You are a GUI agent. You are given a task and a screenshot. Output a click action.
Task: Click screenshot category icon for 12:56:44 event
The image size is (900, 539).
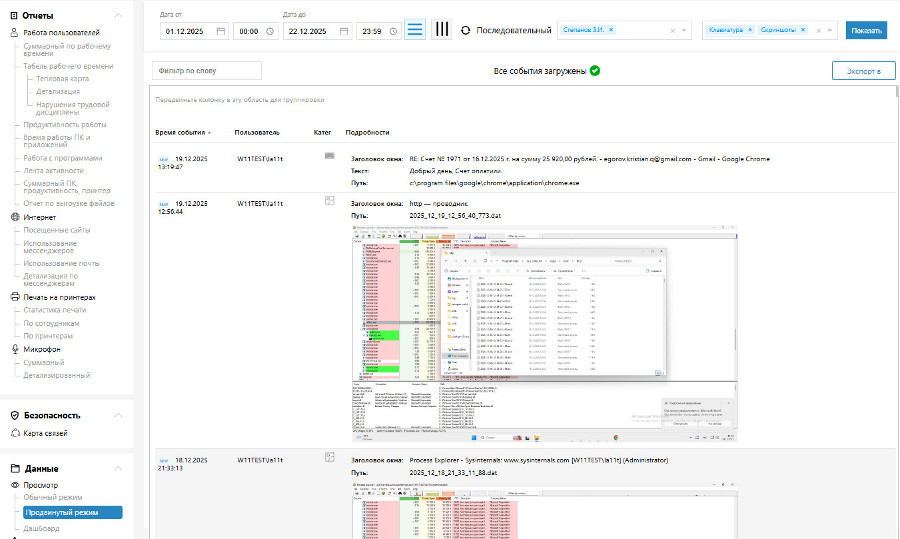pos(329,201)
